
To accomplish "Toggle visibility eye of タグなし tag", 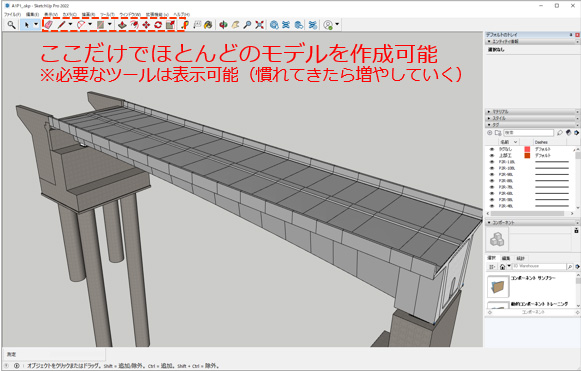I will click(492, 149).
